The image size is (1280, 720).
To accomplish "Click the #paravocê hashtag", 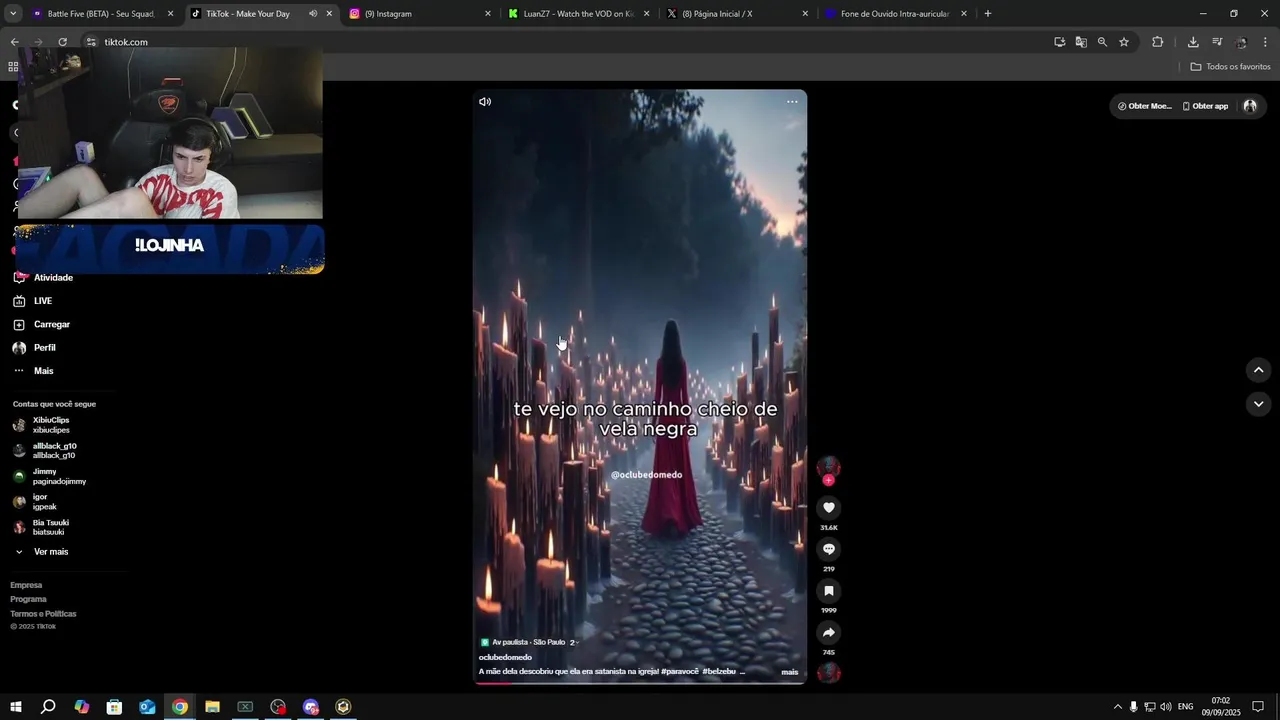I will tap(680, 672).
